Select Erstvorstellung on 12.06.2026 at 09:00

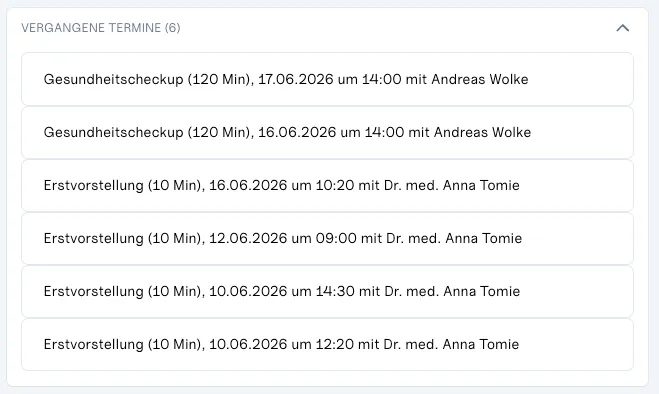click(327, 238)
